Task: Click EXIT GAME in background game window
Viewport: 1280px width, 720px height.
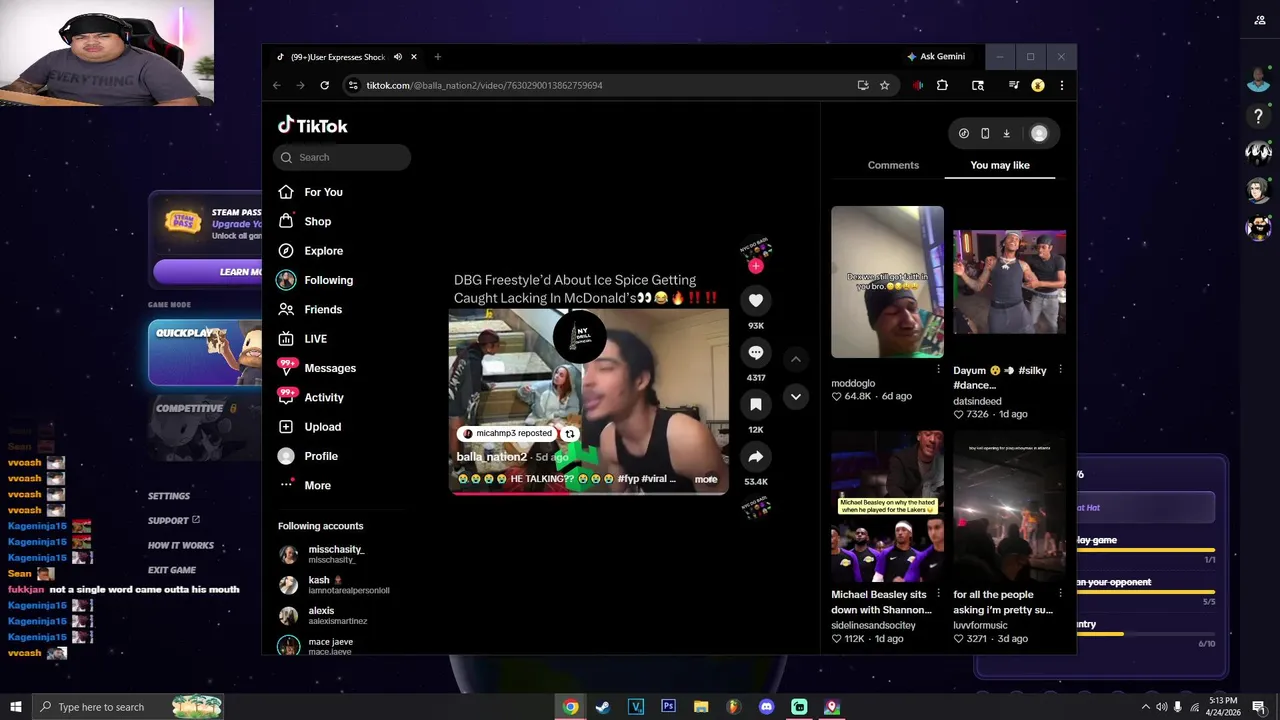Action: [x=172, y=570]
